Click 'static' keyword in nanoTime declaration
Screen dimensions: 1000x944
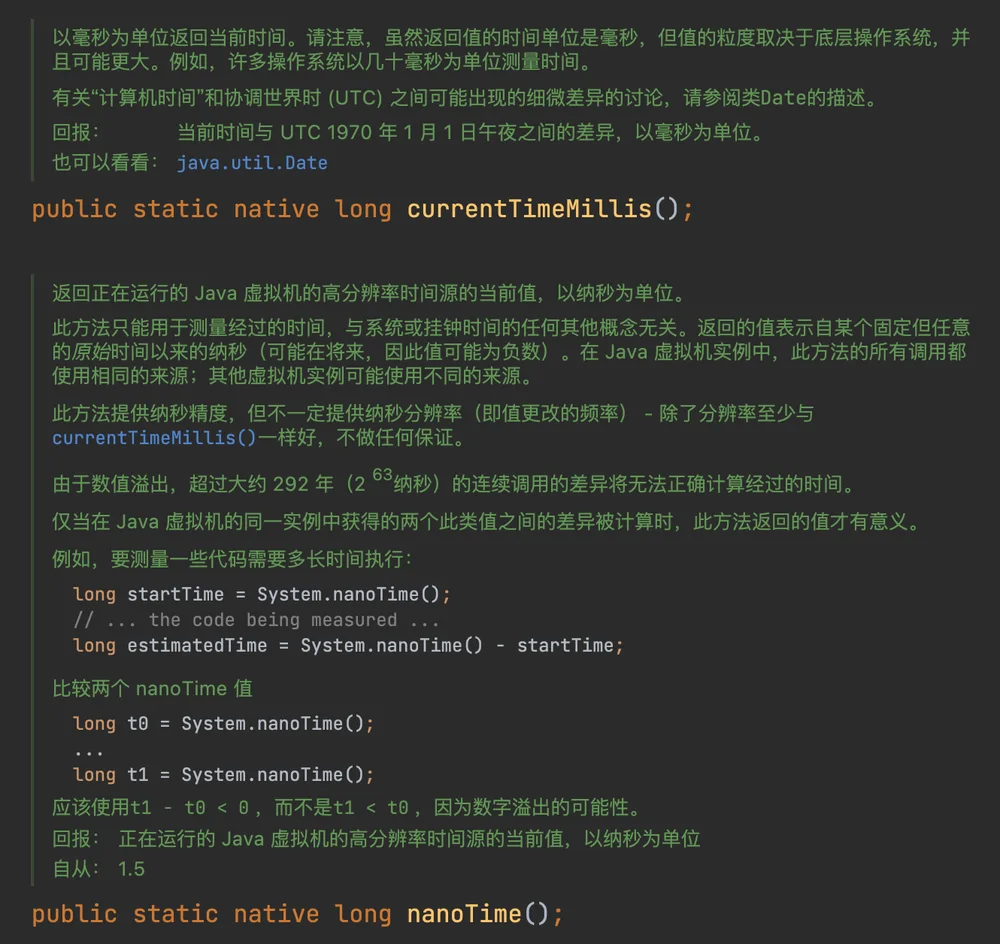pyautogui.click(x=175, y=914)
